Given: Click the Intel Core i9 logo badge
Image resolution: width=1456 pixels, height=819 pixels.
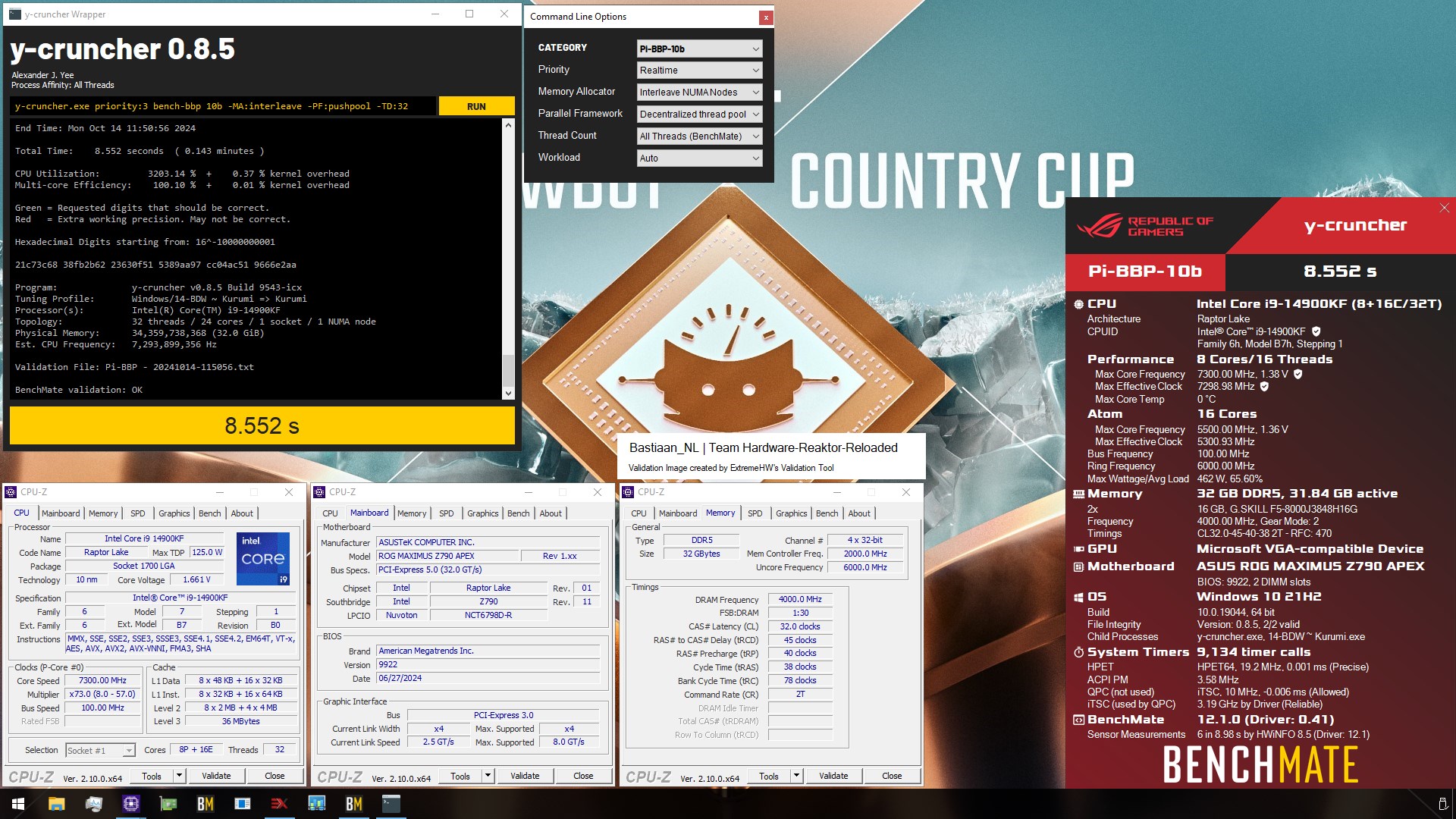Looking at the screenshot, I should click(x=263, y=559).
